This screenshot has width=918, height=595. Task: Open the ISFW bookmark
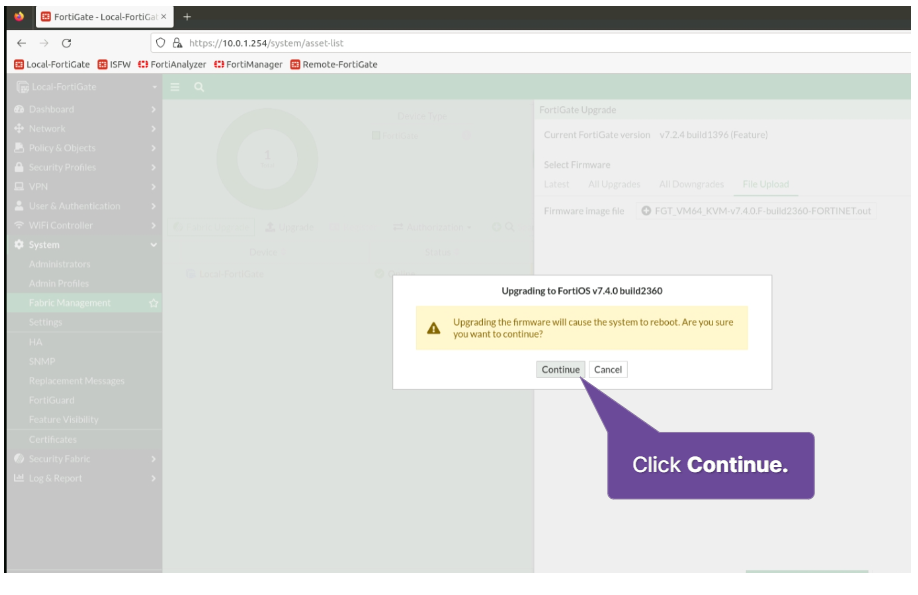(114, 64)
